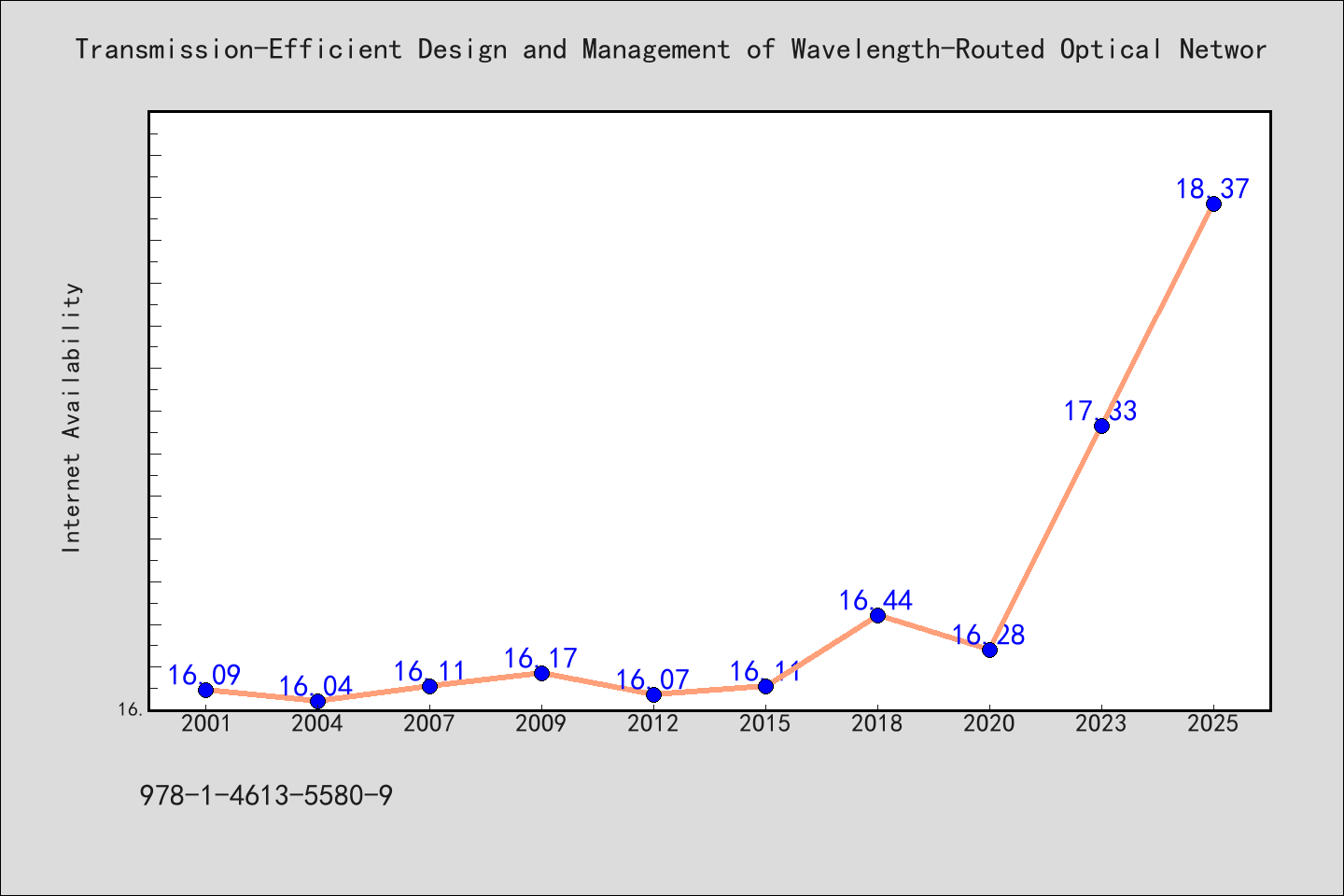Click the 18.37 value label
The width and height of the screenshot is (1344, 896).
pyautogui.click(x=1212, y=189)
